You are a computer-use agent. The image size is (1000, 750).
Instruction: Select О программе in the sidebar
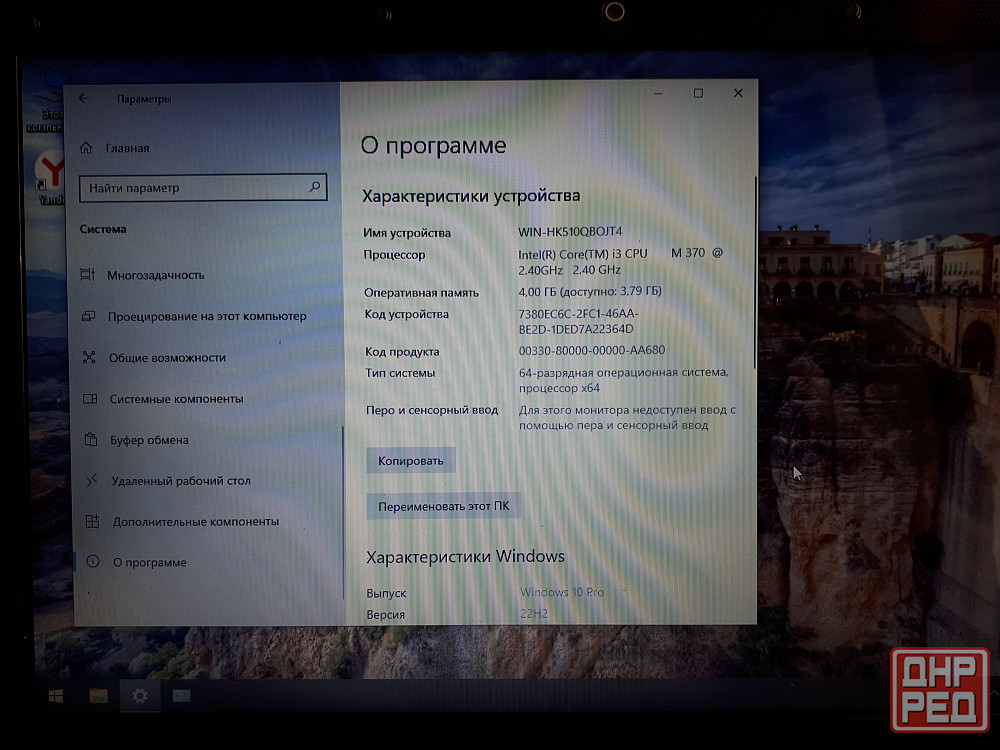[x=149, y=563]
